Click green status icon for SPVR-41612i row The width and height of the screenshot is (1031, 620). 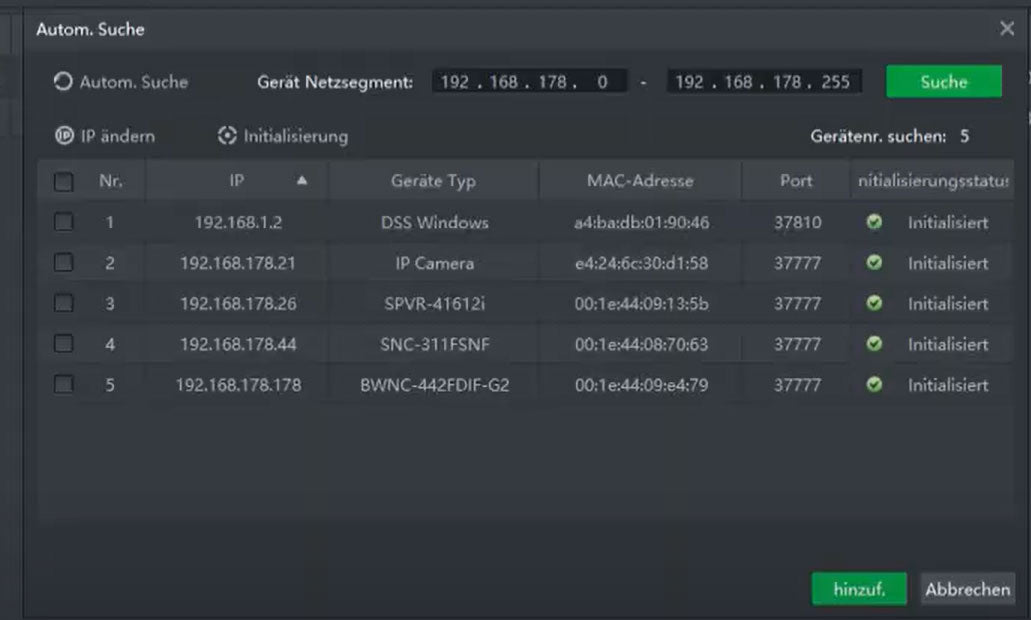[x=874, y=303]
